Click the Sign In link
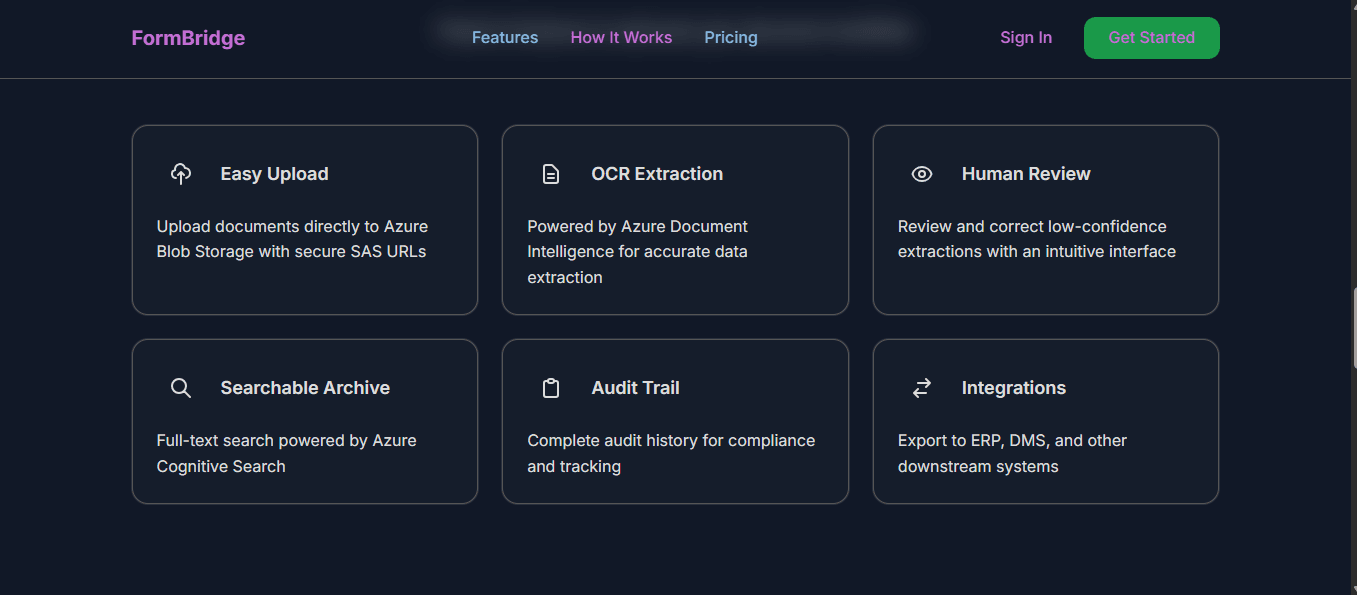1357x595 pixels. tap(1026, 37)
